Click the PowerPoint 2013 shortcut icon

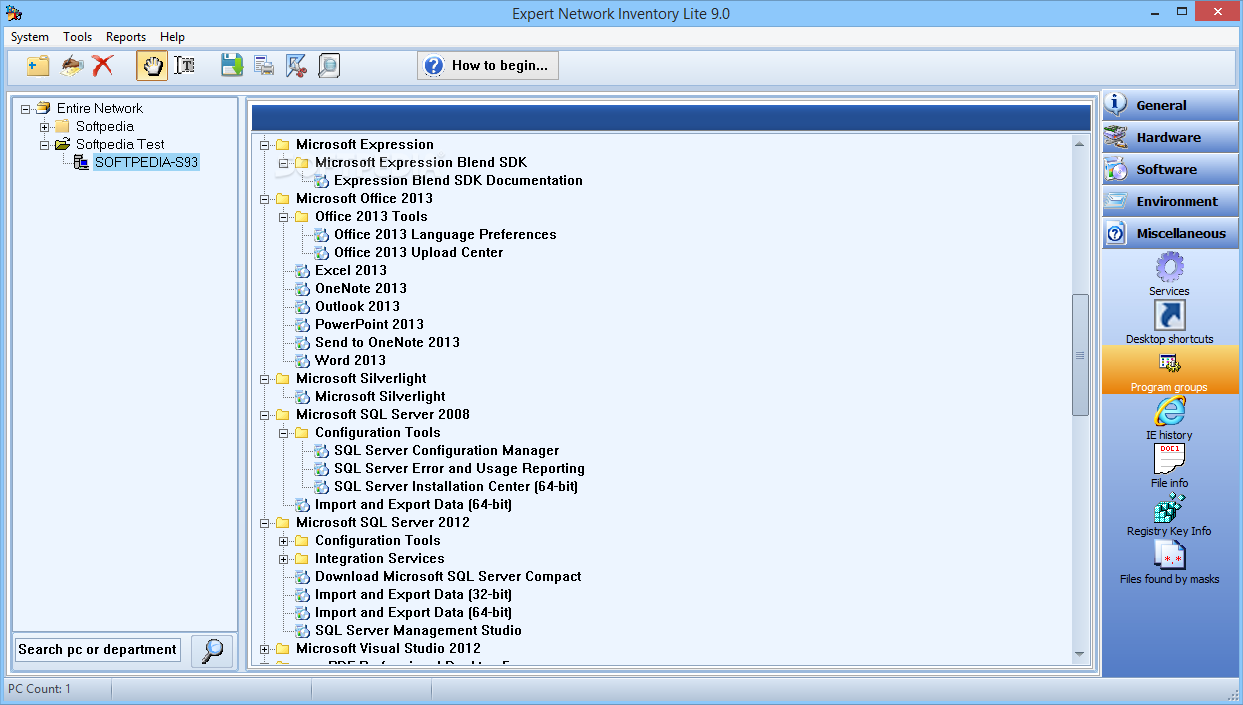[302, 325]
